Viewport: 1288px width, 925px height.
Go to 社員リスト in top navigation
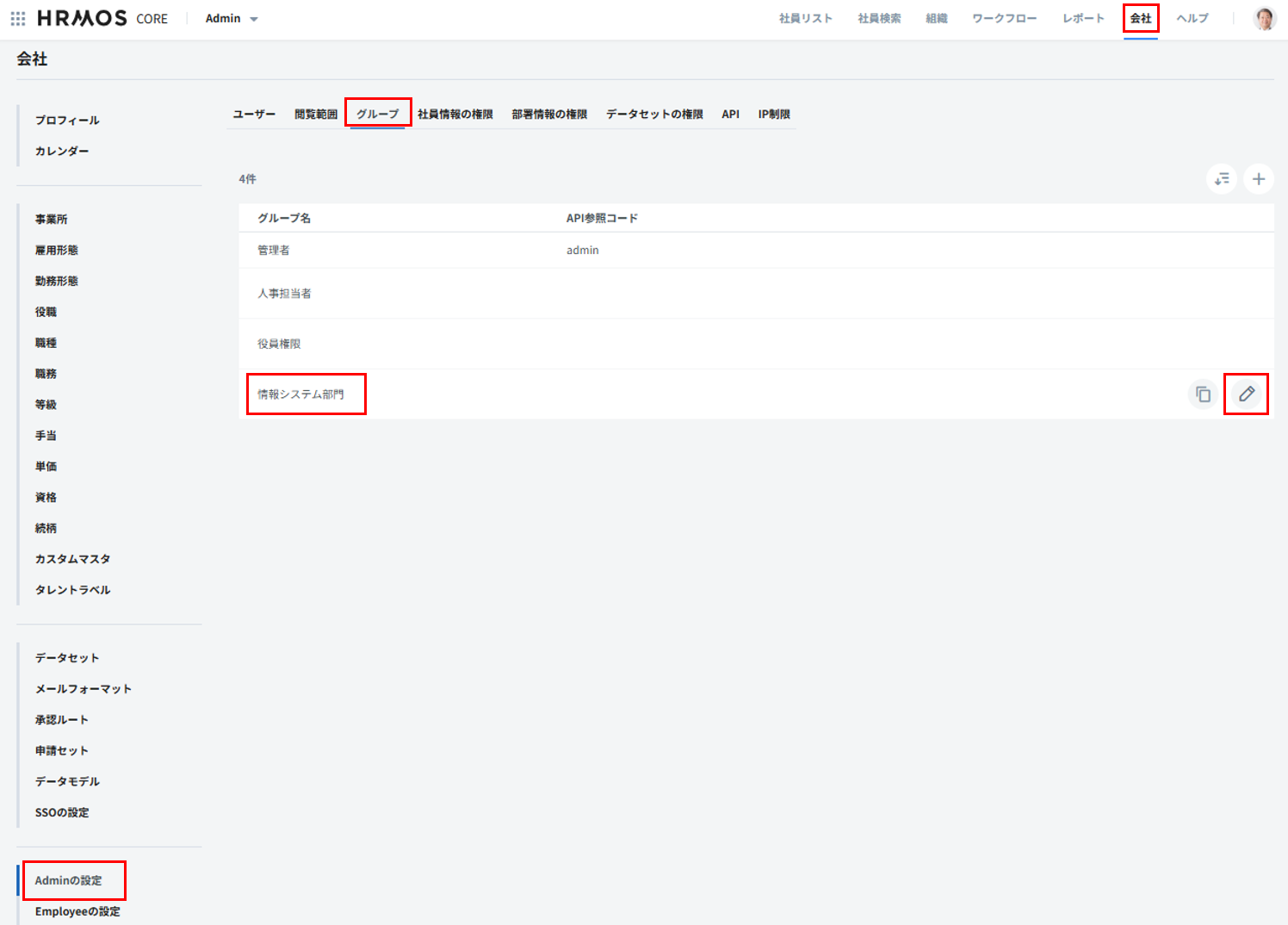coord(805,18)
